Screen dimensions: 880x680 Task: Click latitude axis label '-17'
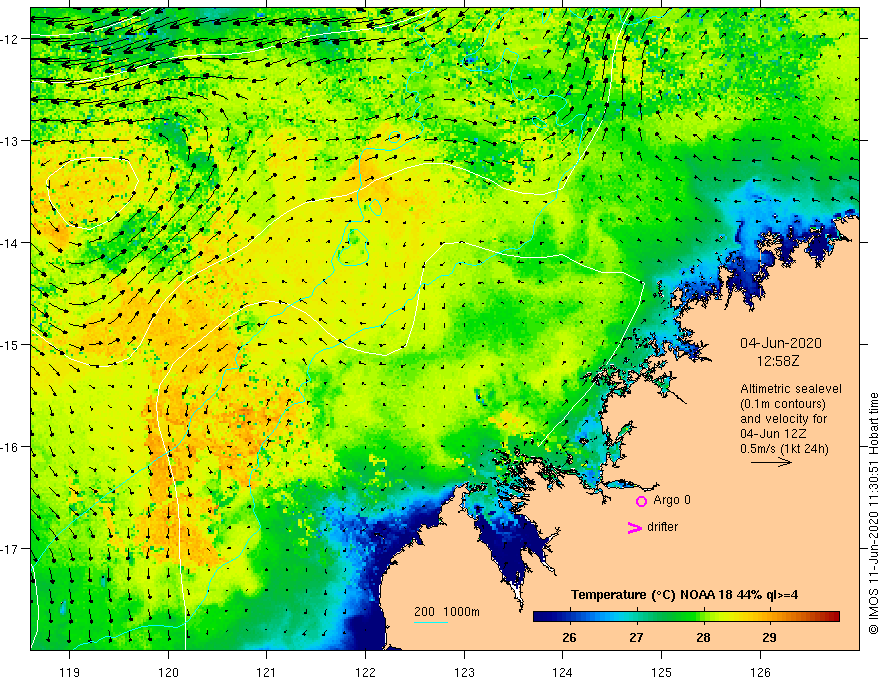pyautogui.click(x=10, y=549)
